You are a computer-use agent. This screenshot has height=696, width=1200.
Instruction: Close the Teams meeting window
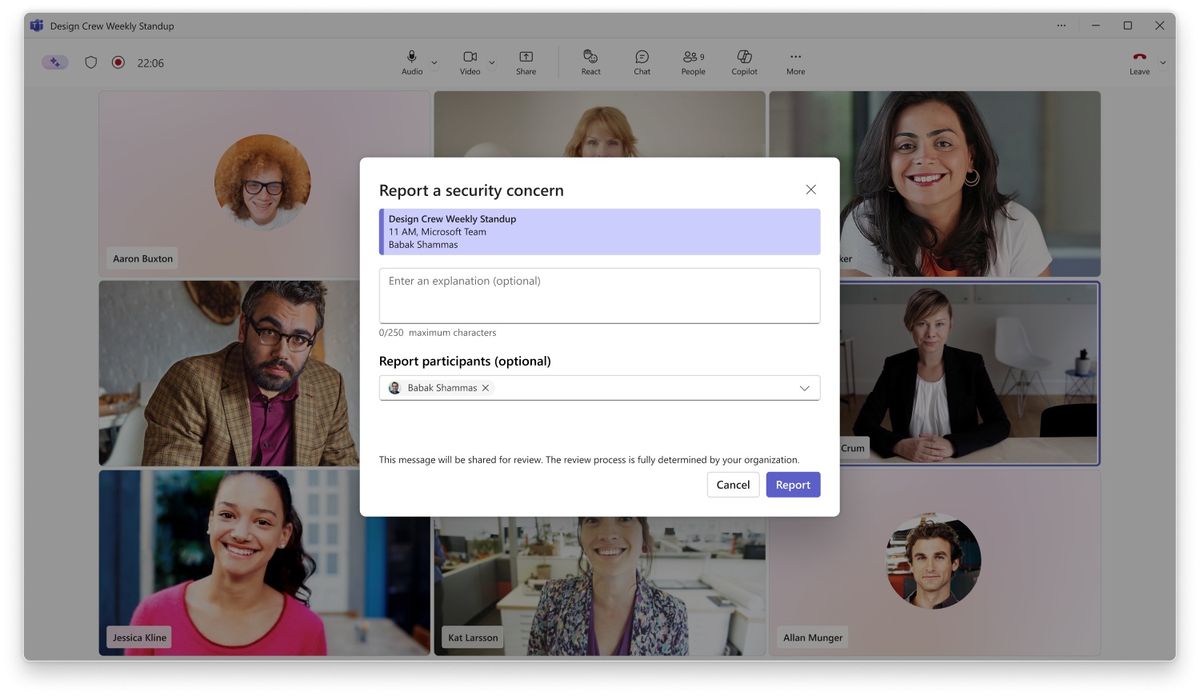1160,25
